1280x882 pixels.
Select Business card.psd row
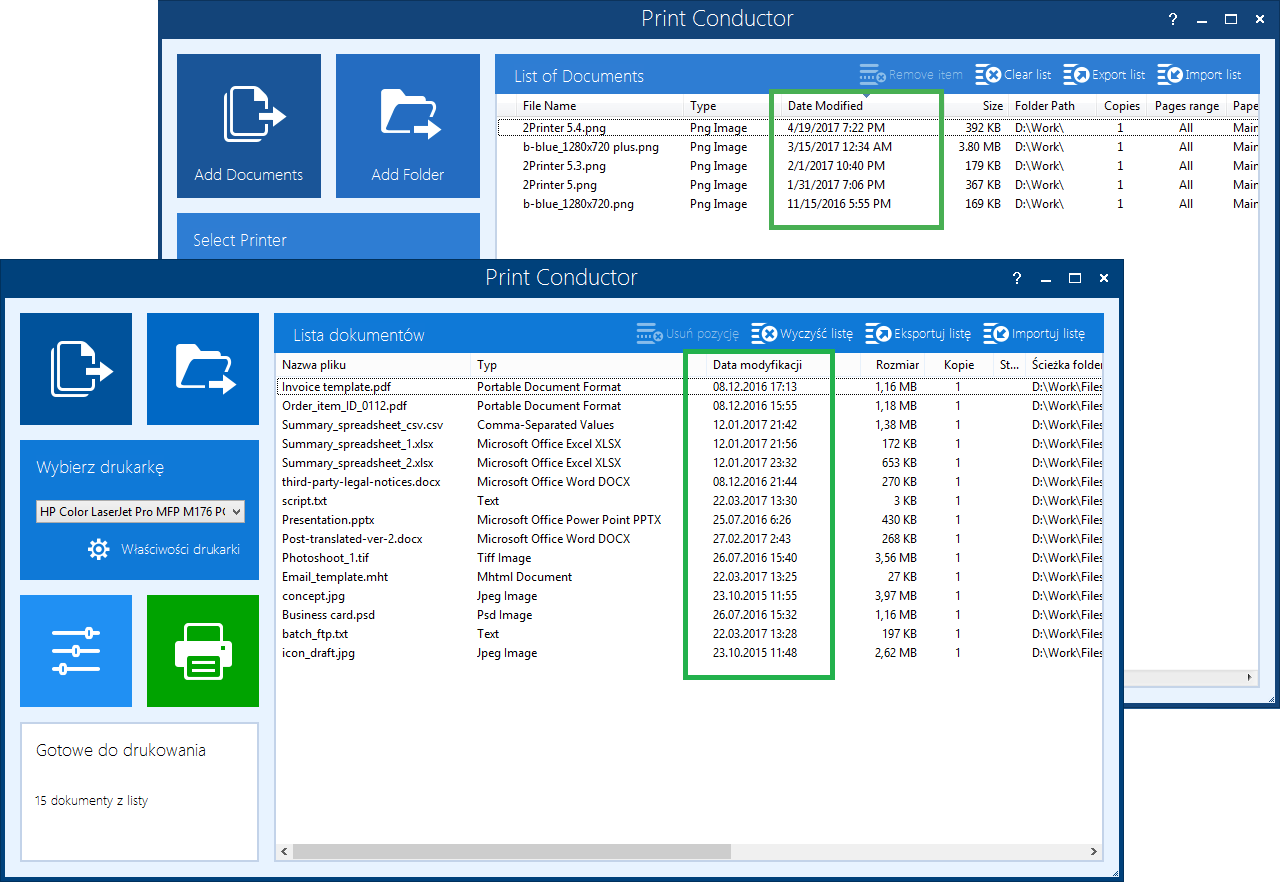[x=690, y=615]
